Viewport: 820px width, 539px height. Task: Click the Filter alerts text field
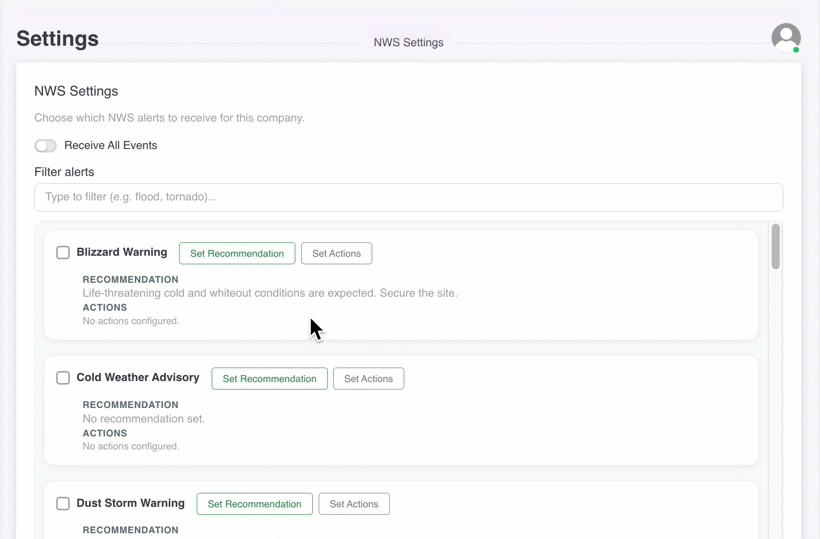click(408, 197)
